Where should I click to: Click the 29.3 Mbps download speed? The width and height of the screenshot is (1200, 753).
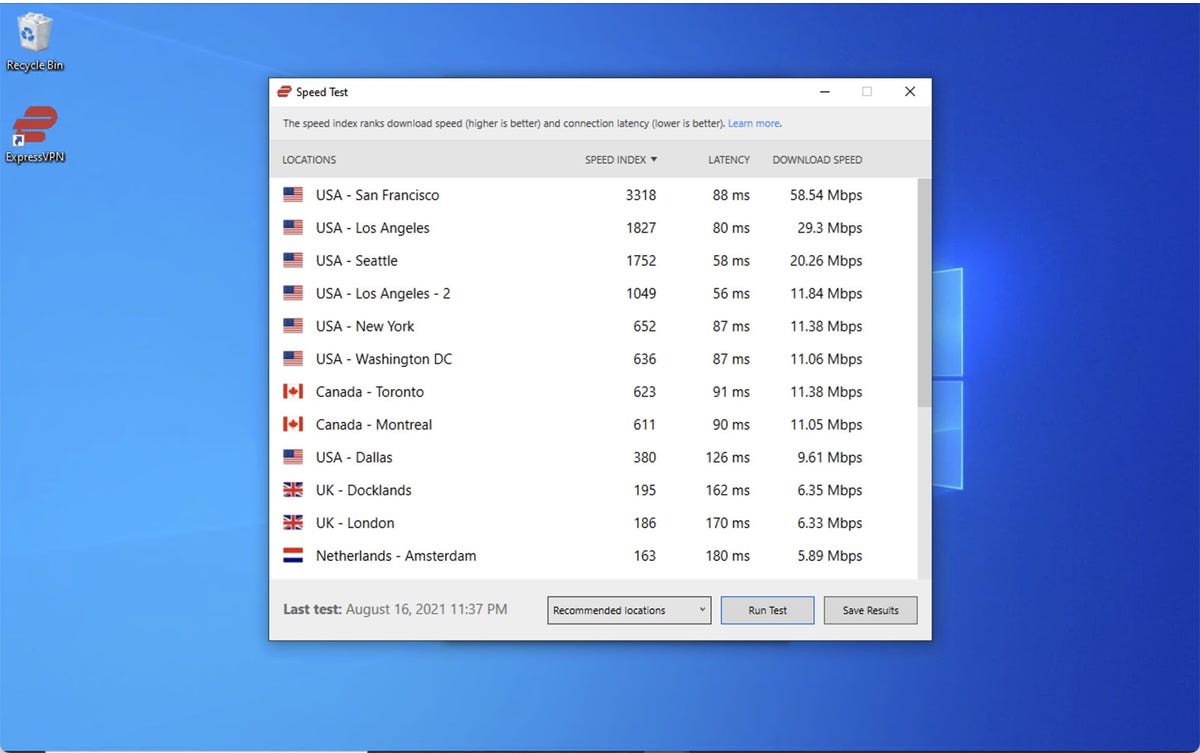click(x=830, y=228)
